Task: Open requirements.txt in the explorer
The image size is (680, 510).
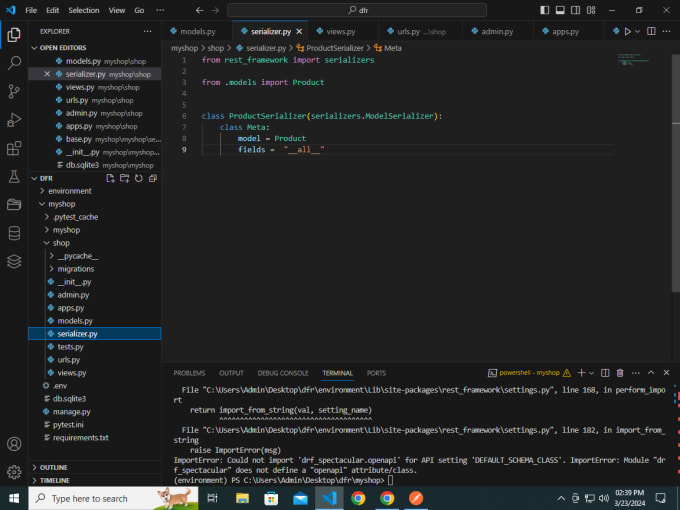Action: click(x=81, y=438)
